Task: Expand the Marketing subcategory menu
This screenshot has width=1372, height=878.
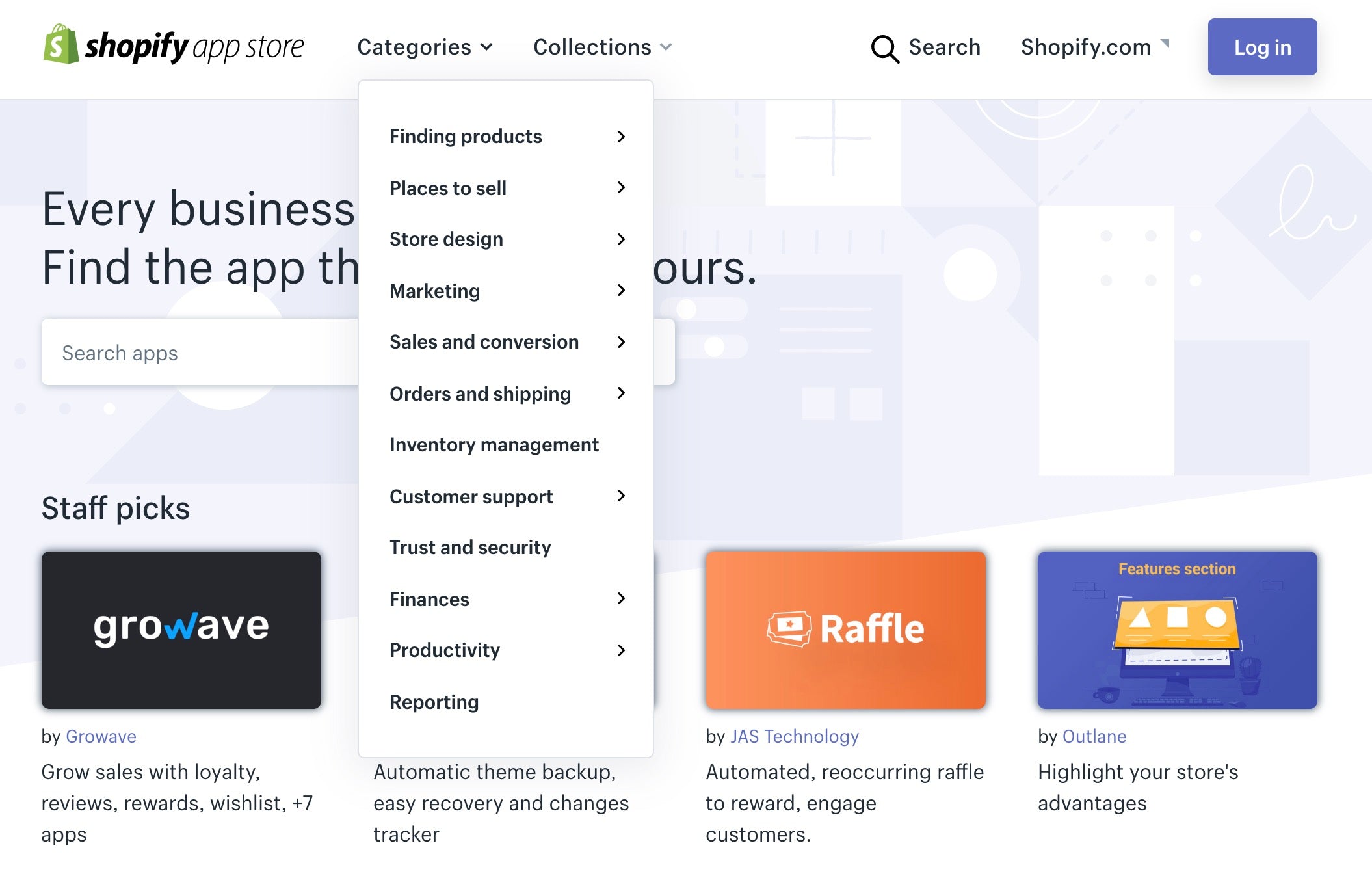Action: tap(620, 290)
